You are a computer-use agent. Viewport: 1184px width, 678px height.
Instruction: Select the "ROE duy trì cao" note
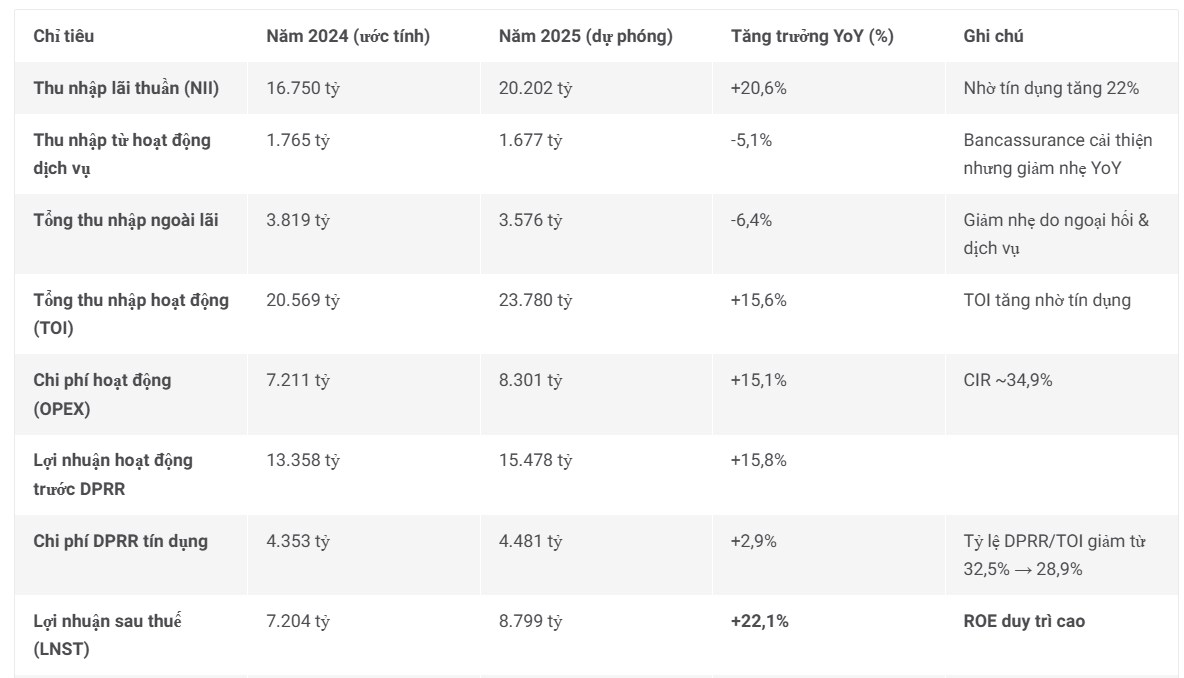tap(1023, 621)
